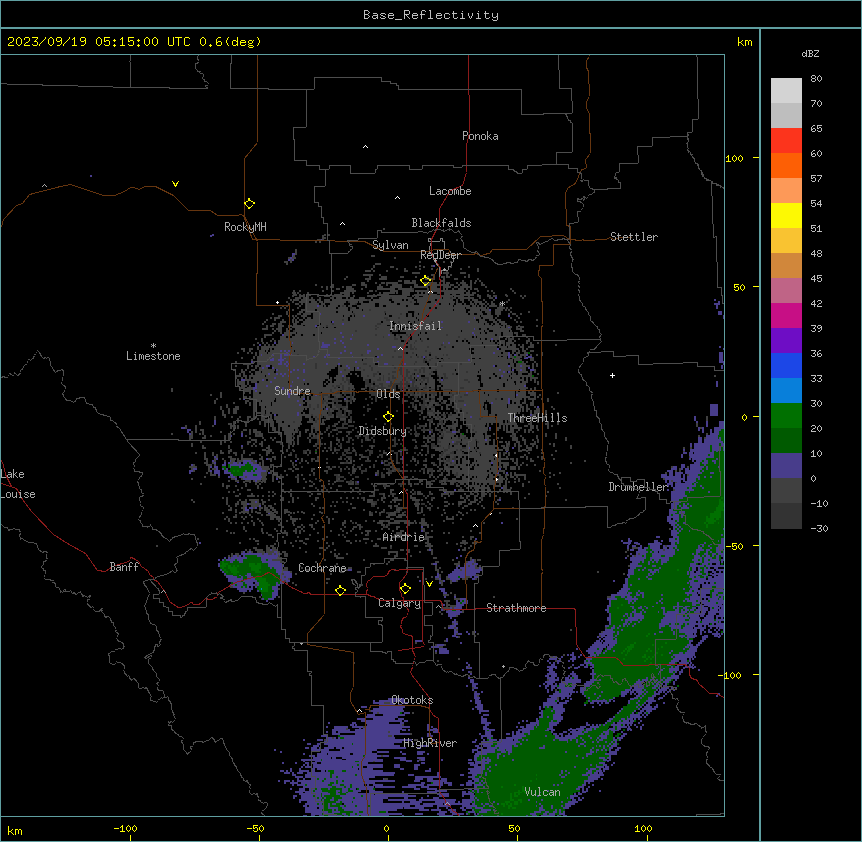
Task: Click the red 60-65 dBZ legend swatch
Action: [786, 141]
